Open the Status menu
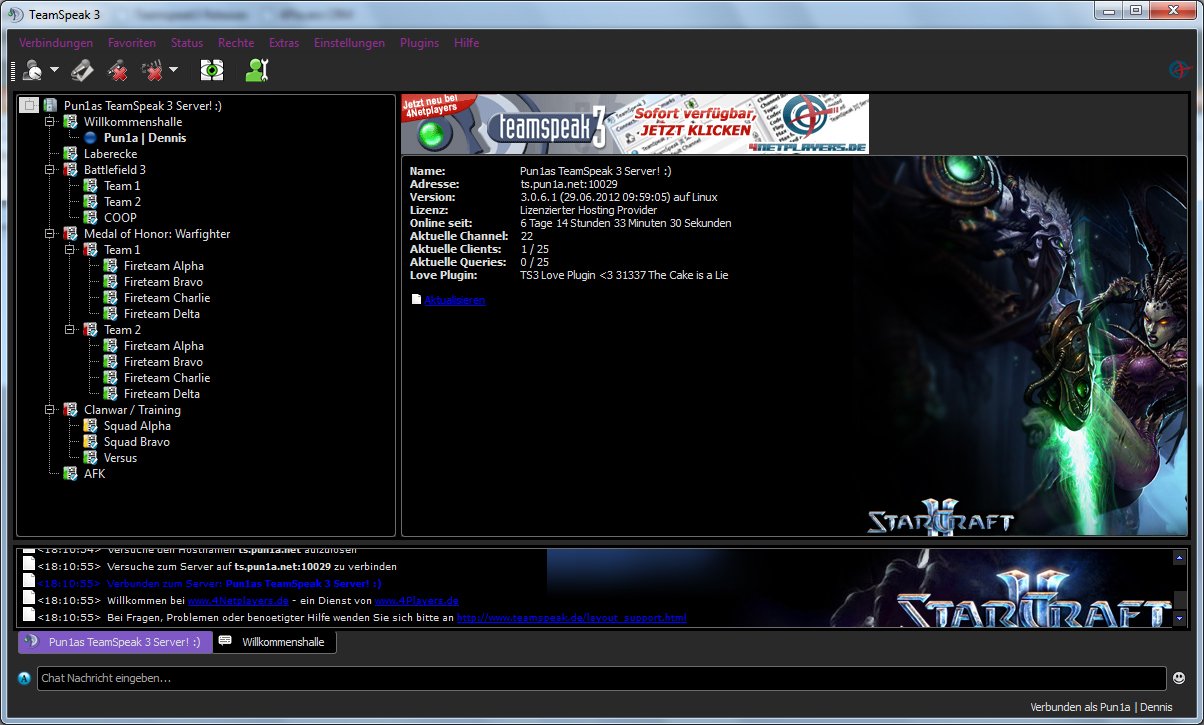This screenshot has height=725, width=1204. [x=187, y=43]
